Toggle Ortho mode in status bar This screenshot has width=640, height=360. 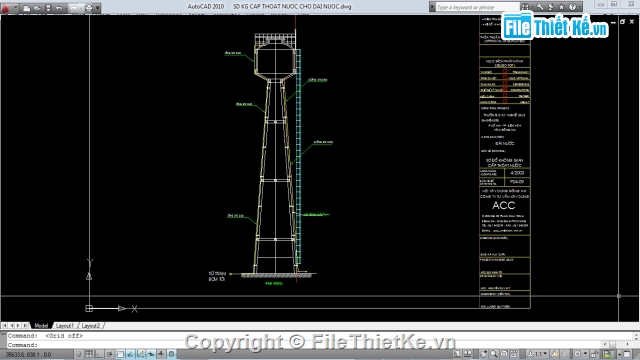click(x=99, y=354)
